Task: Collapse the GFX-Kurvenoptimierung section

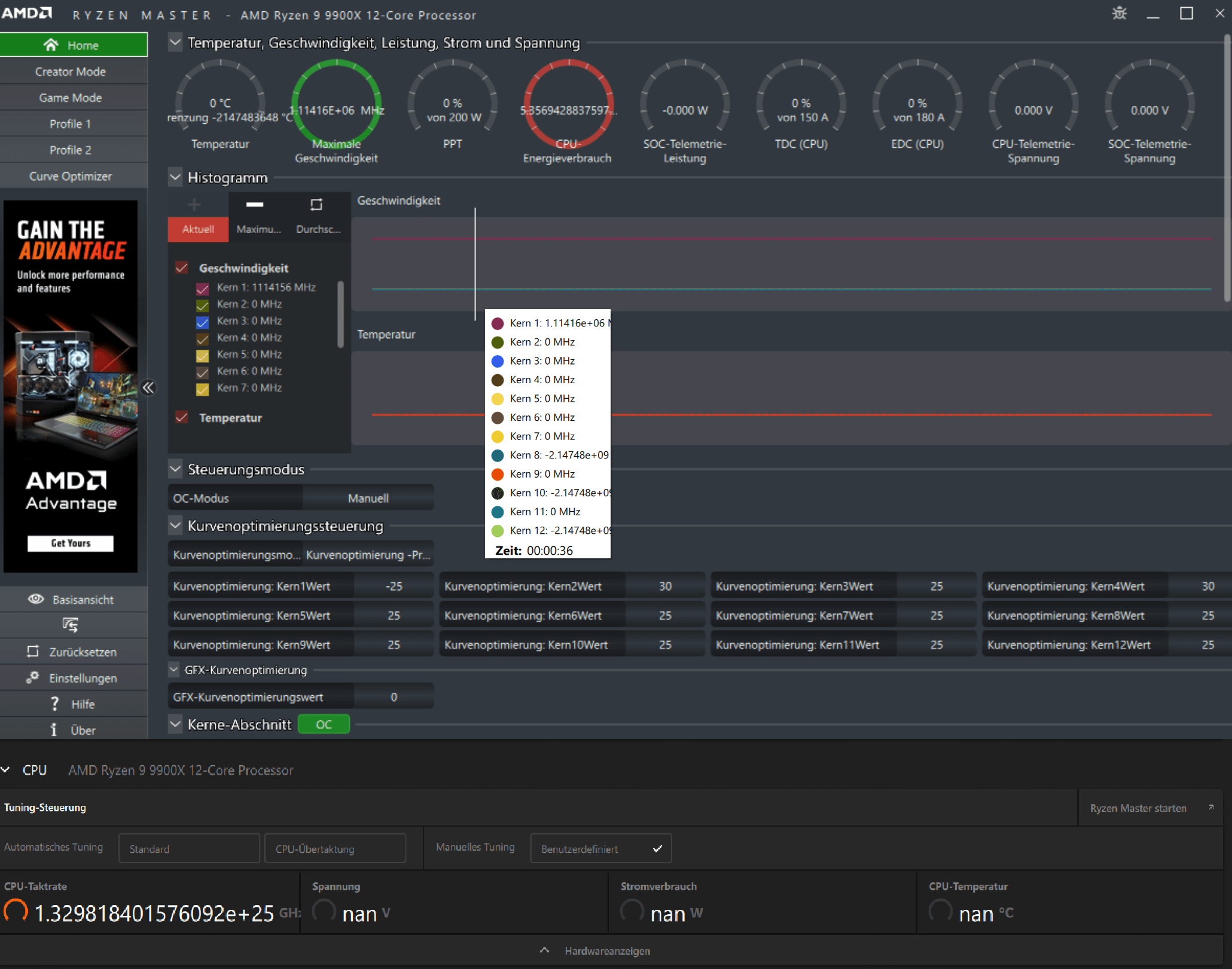Action: pyautogui.click(x=174, y=670)
